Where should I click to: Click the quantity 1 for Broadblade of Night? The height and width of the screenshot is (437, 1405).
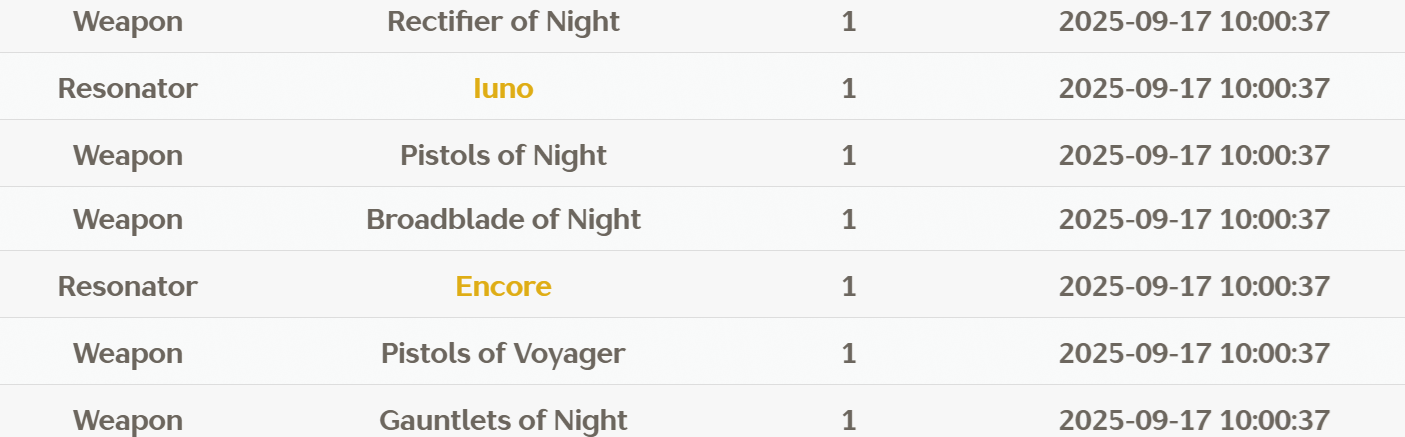(849, 219)
